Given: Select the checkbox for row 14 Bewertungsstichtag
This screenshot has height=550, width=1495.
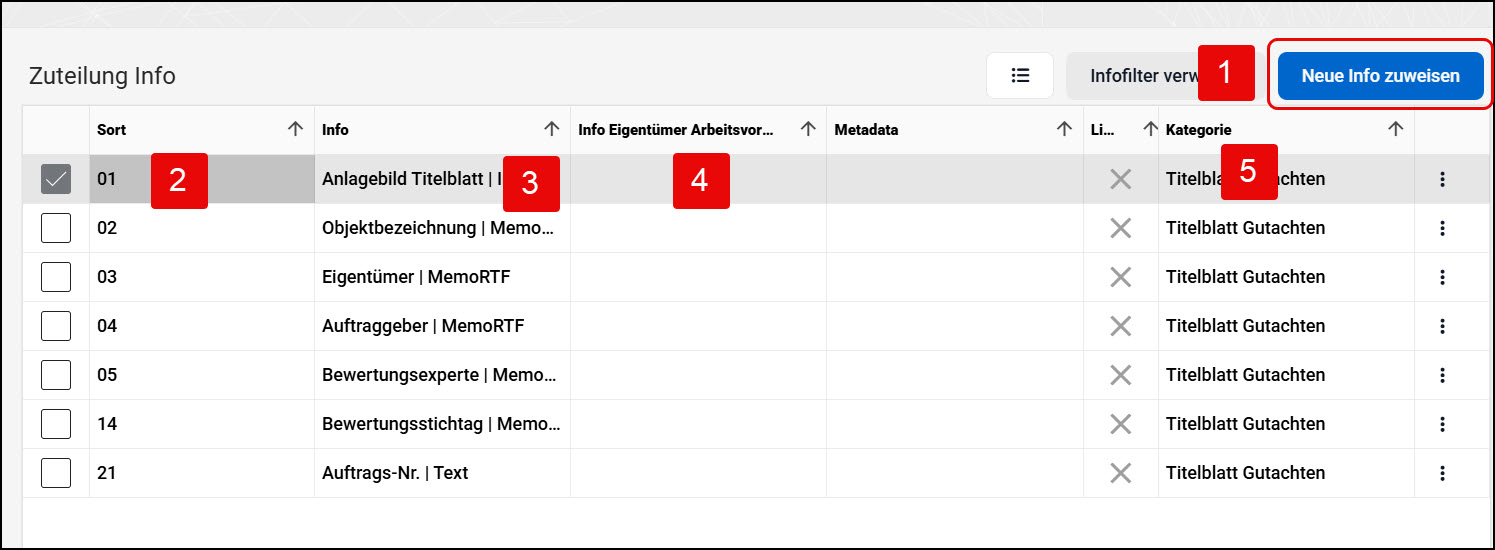Looking at the screenshot, I should tap(56, 424).
